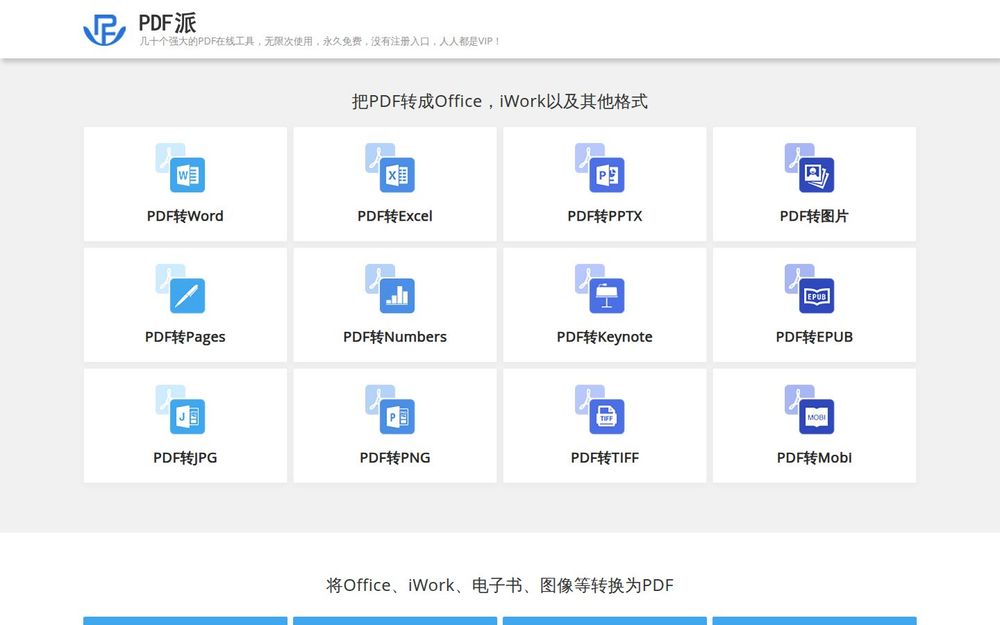Click the PDF转Mobi label

(x=814, y=458)
